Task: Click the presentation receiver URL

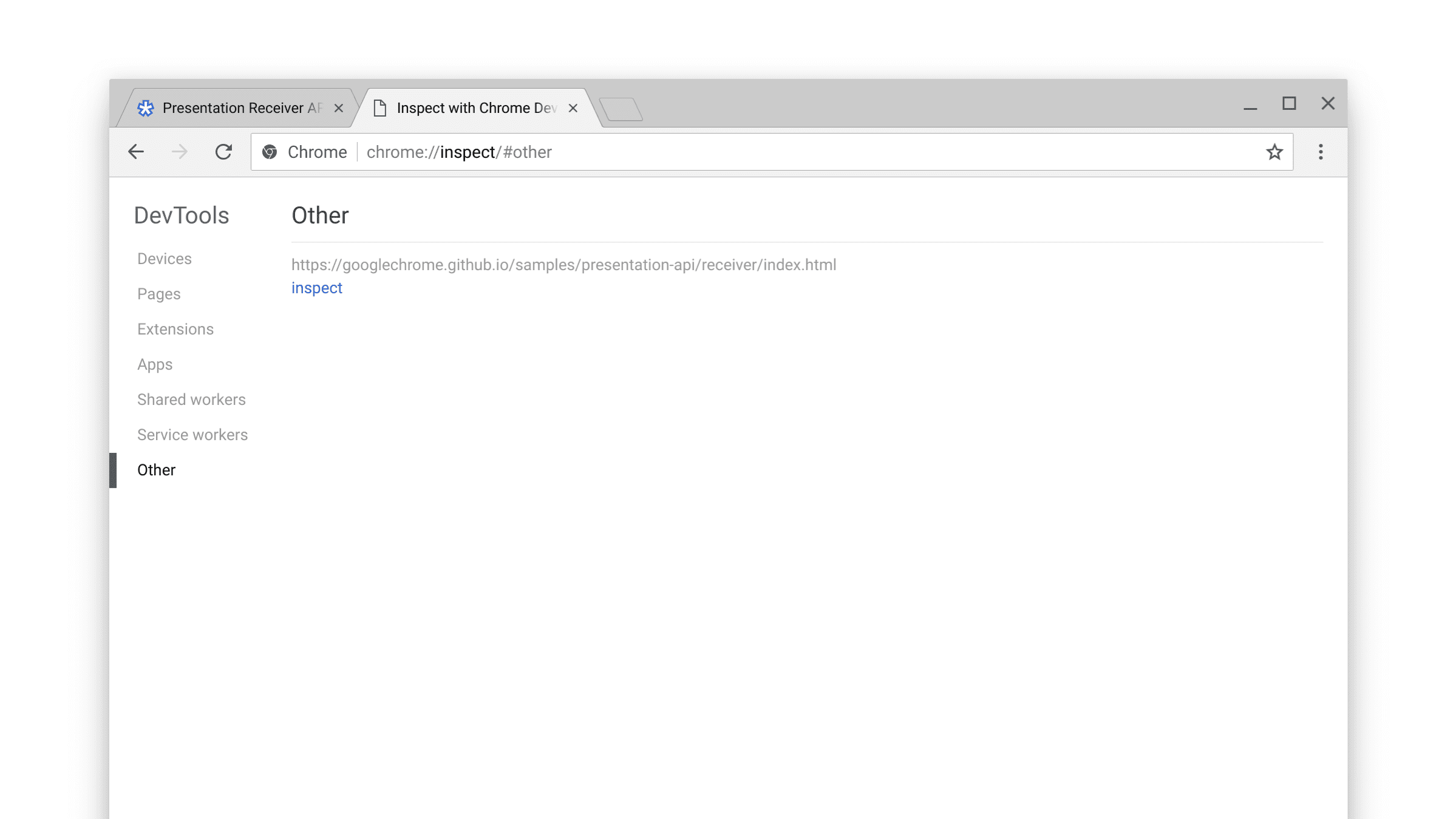Action: click(563, 264)
